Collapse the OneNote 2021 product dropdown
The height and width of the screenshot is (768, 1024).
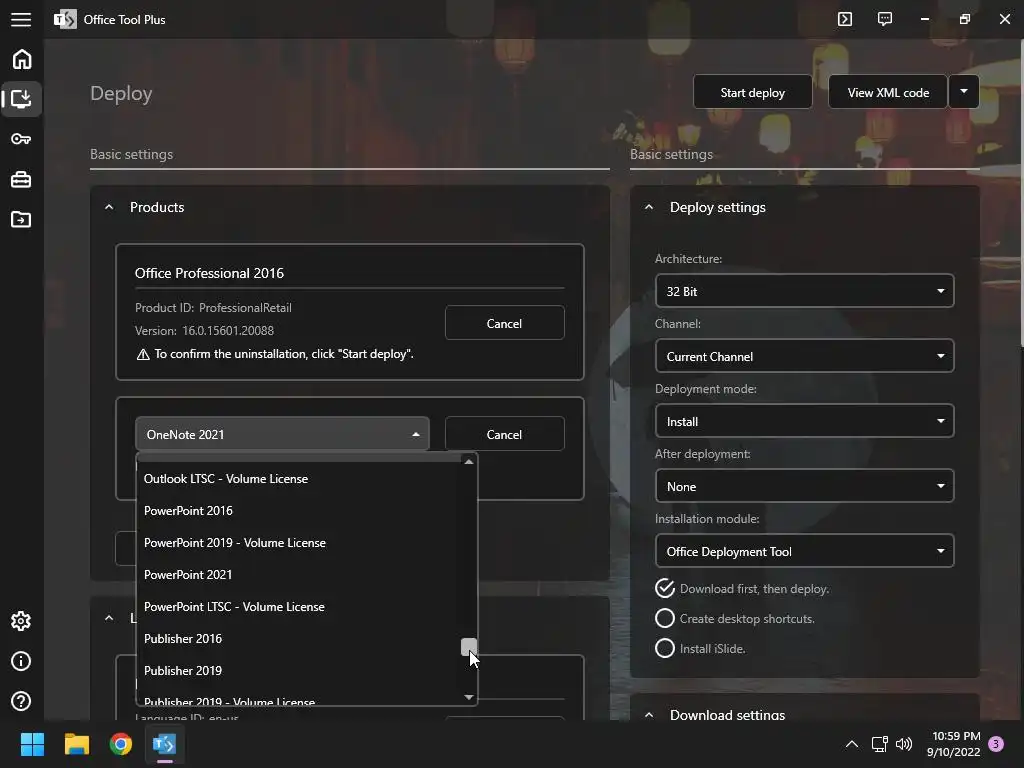(x=282, y=434)
